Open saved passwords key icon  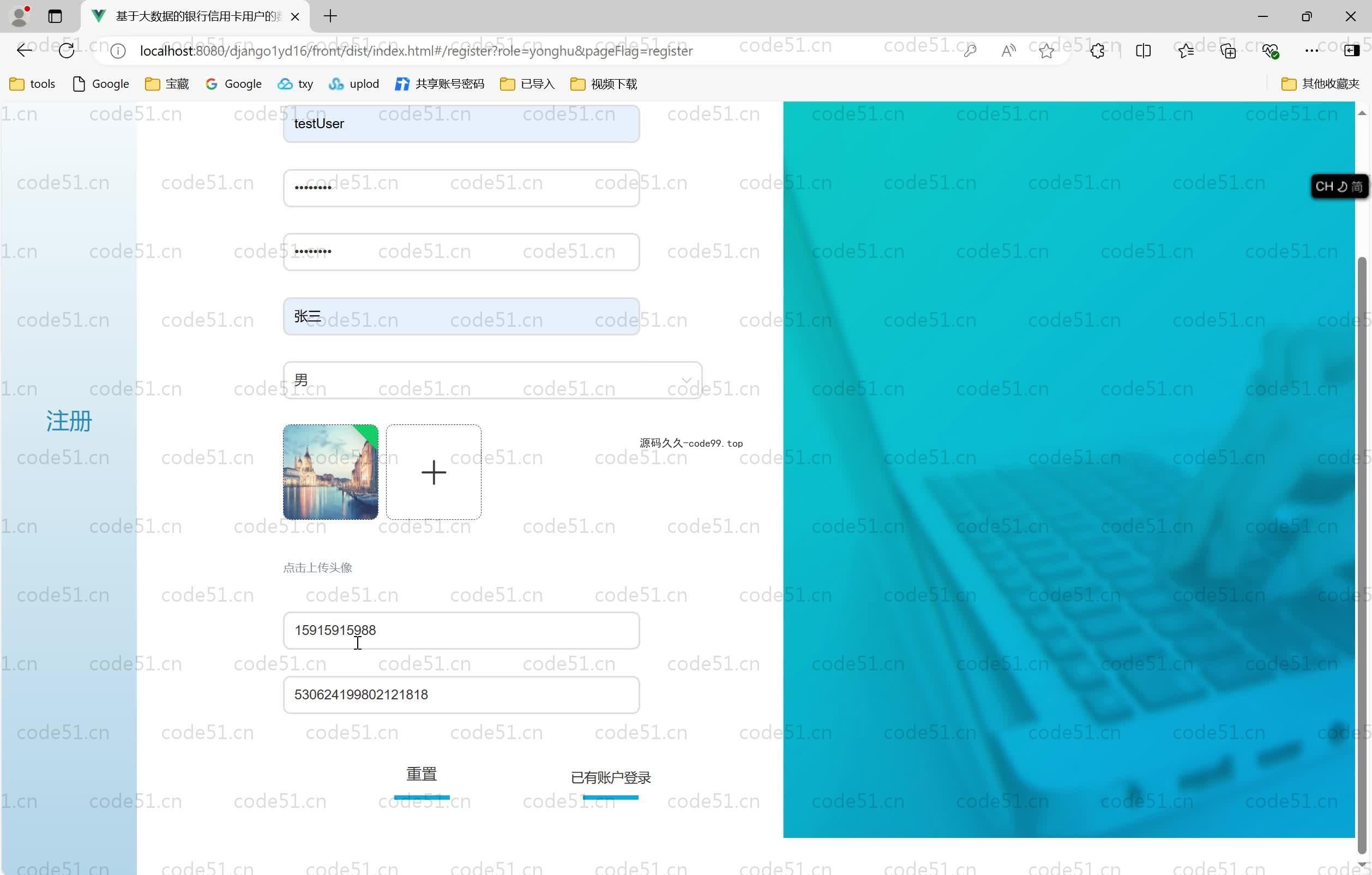[x=970, y=51]
